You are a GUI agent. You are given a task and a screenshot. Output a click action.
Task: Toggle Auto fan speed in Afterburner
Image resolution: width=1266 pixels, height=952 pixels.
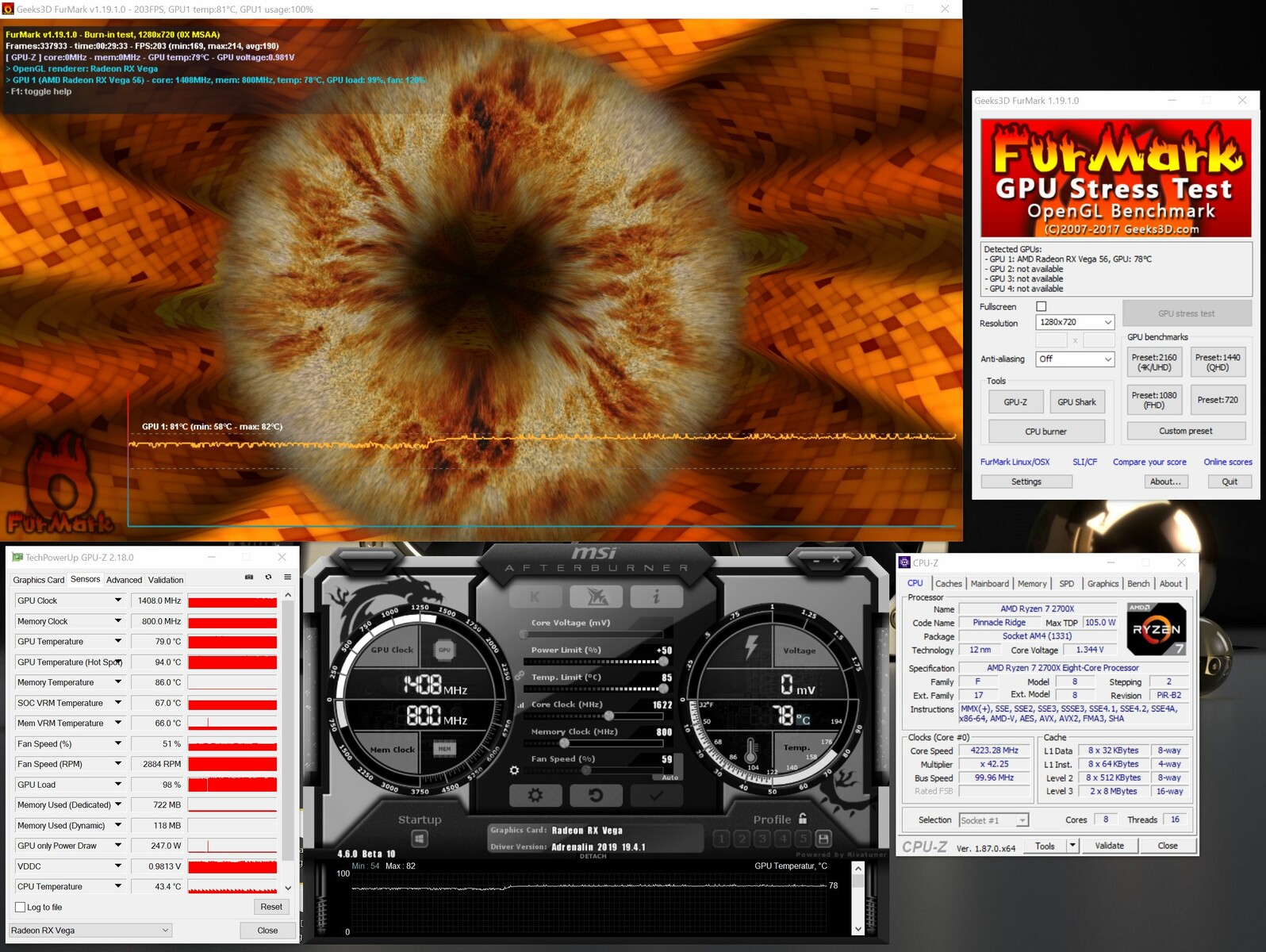click(670, 777)
